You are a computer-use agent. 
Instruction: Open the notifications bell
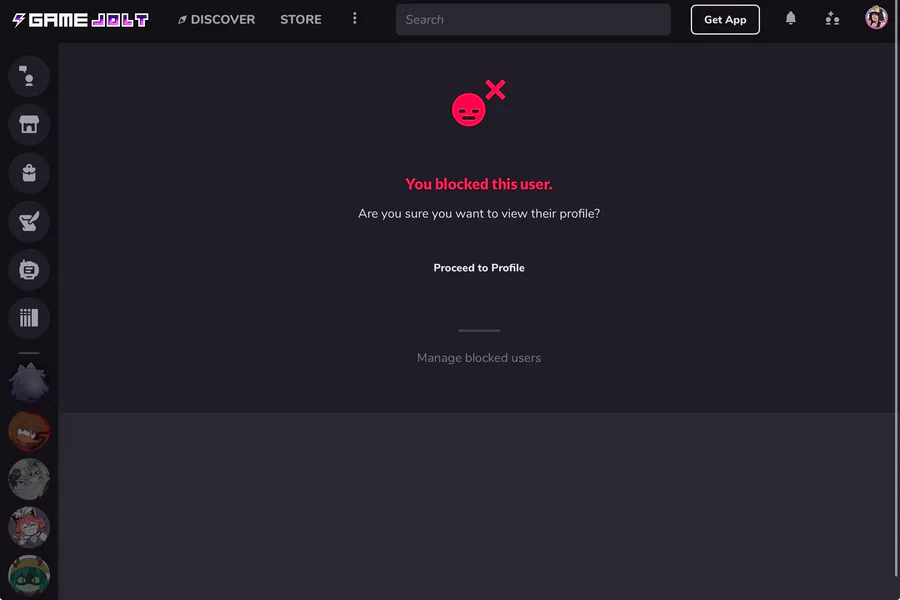(x=790, y=19)
